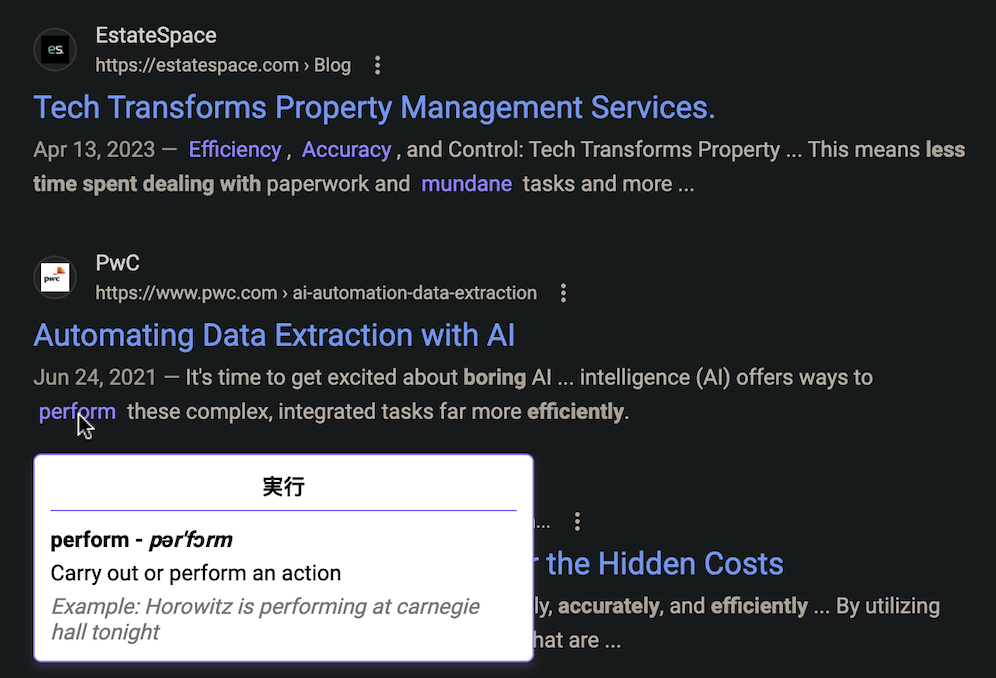
Task: Open Tech Transforms Property Management Services link
Action: tap(374, 107)
